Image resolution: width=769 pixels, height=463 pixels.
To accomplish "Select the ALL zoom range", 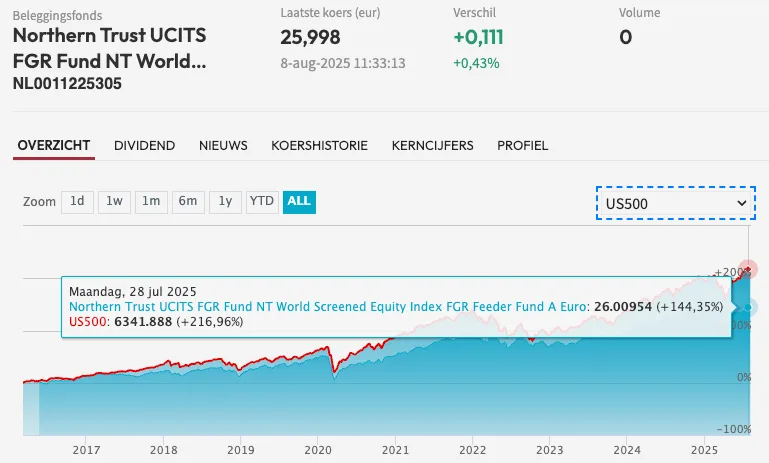I will click(299, 202).
